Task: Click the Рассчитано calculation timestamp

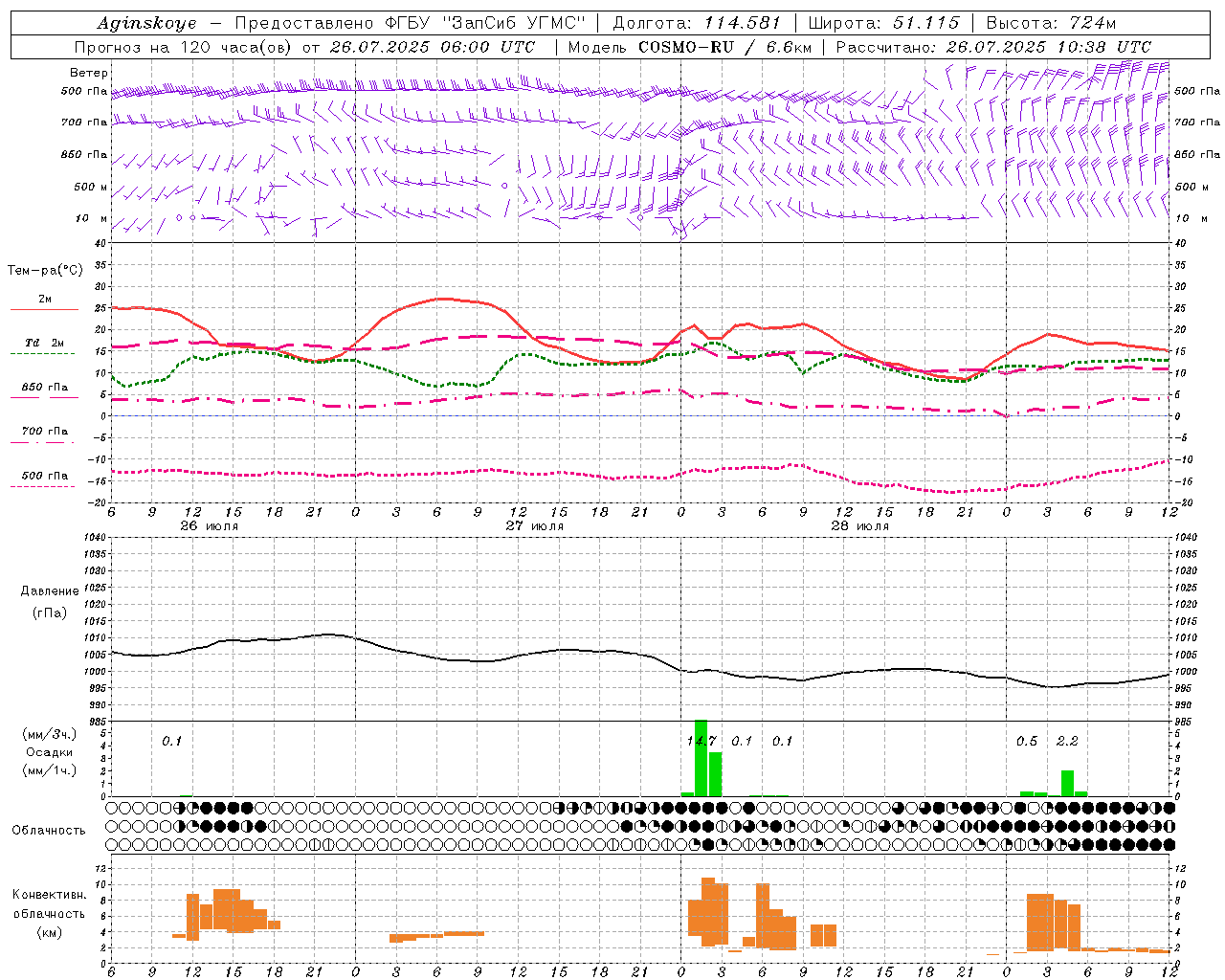Action: tap(993, 47)
